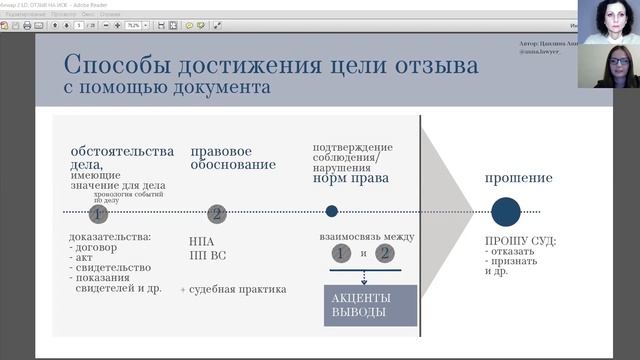Go to next page with down arrow
The width and height of the screenshot is (640, 360).
tap(66, 26)
